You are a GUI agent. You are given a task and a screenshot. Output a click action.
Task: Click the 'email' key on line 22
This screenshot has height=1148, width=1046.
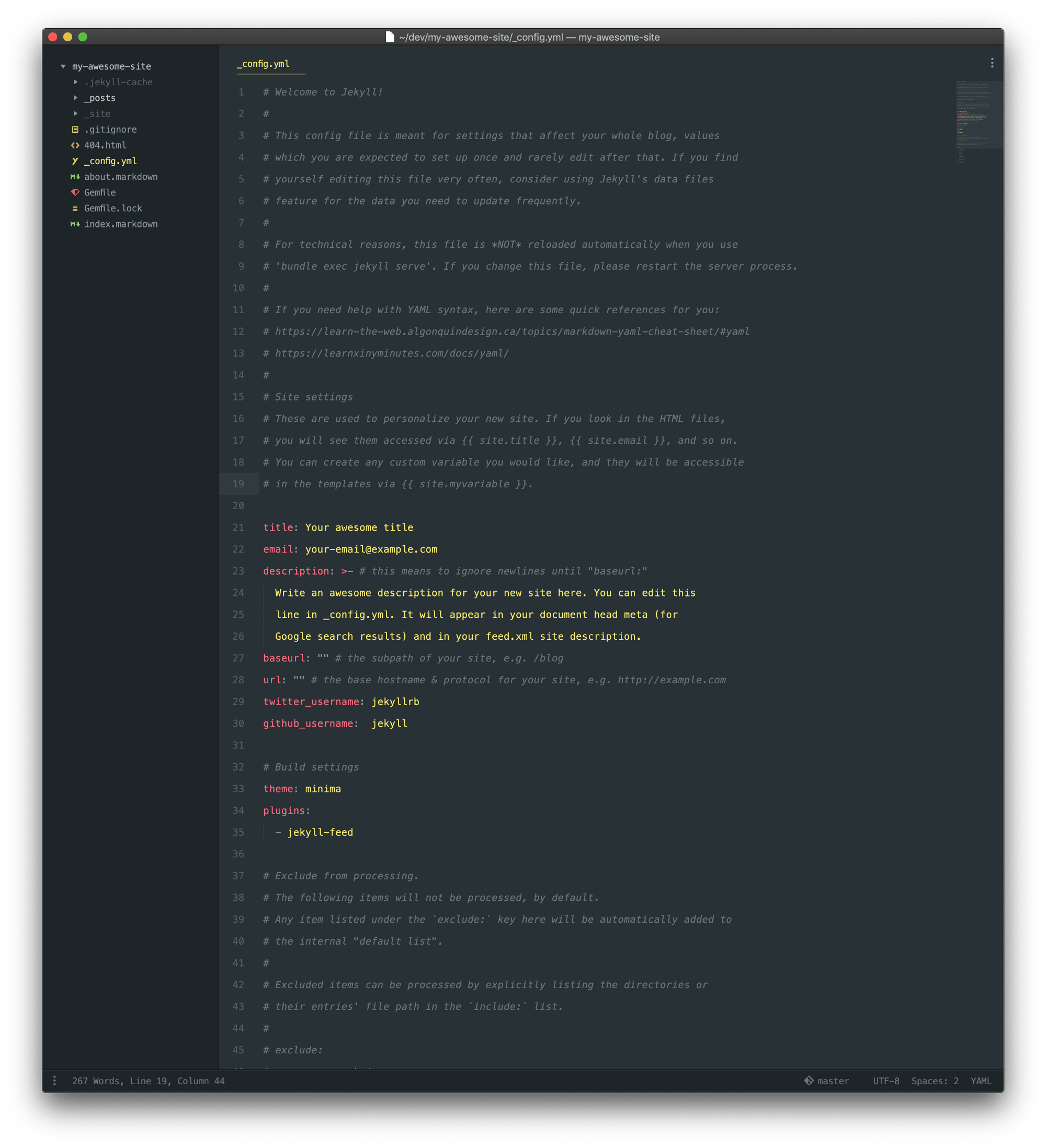pyautogui.click(x=278, y=549)
